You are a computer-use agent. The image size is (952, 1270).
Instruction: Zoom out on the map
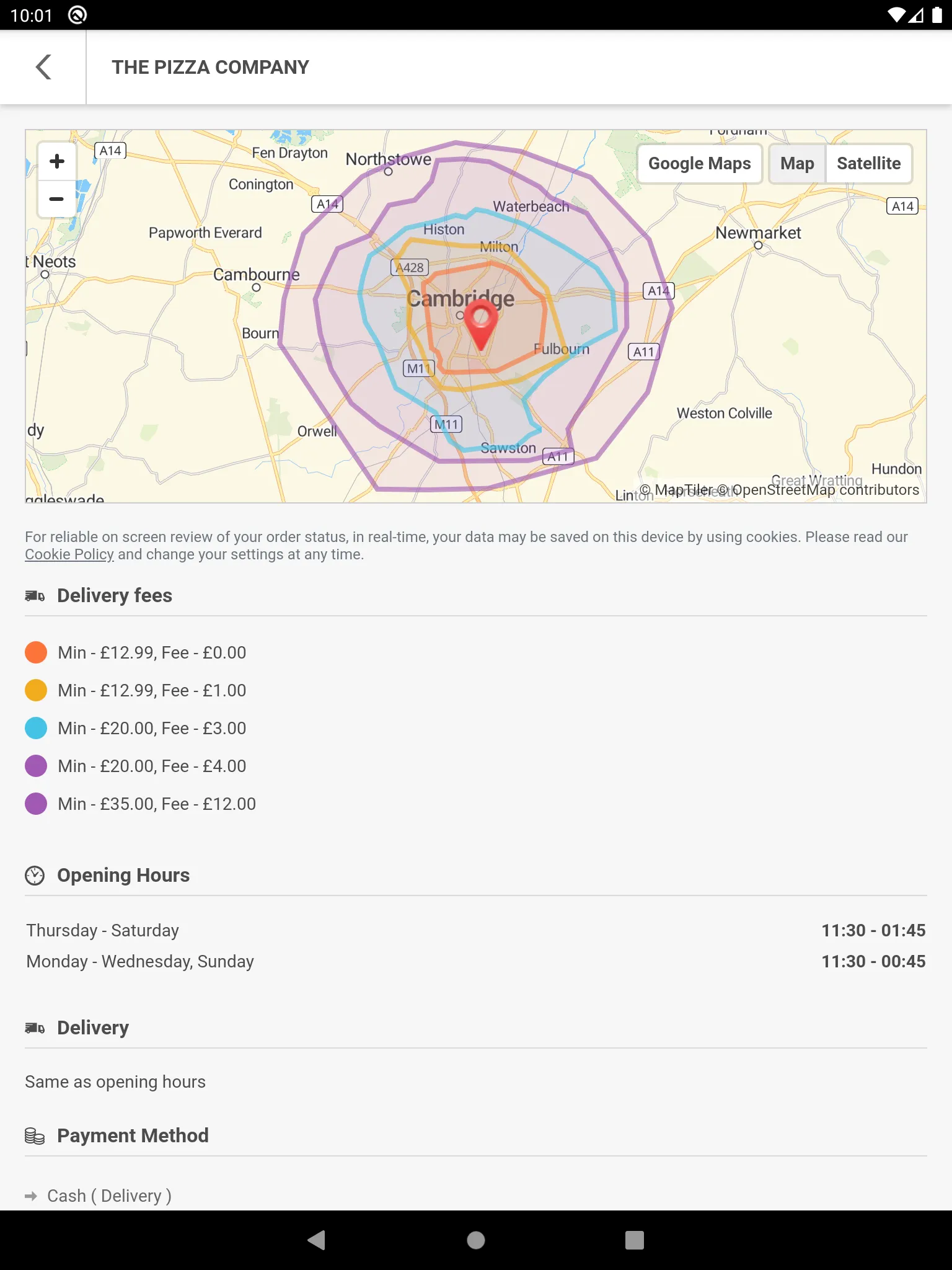tap(57, 199)
